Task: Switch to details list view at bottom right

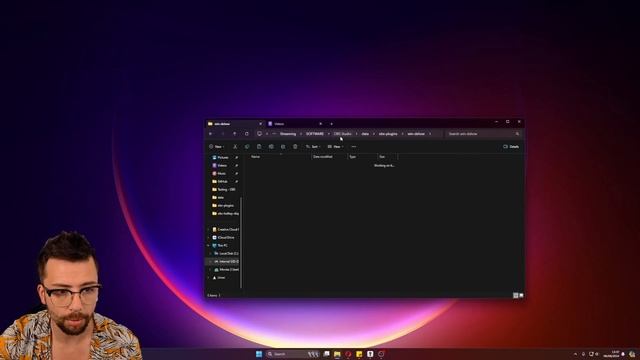Action: point(516,295)
